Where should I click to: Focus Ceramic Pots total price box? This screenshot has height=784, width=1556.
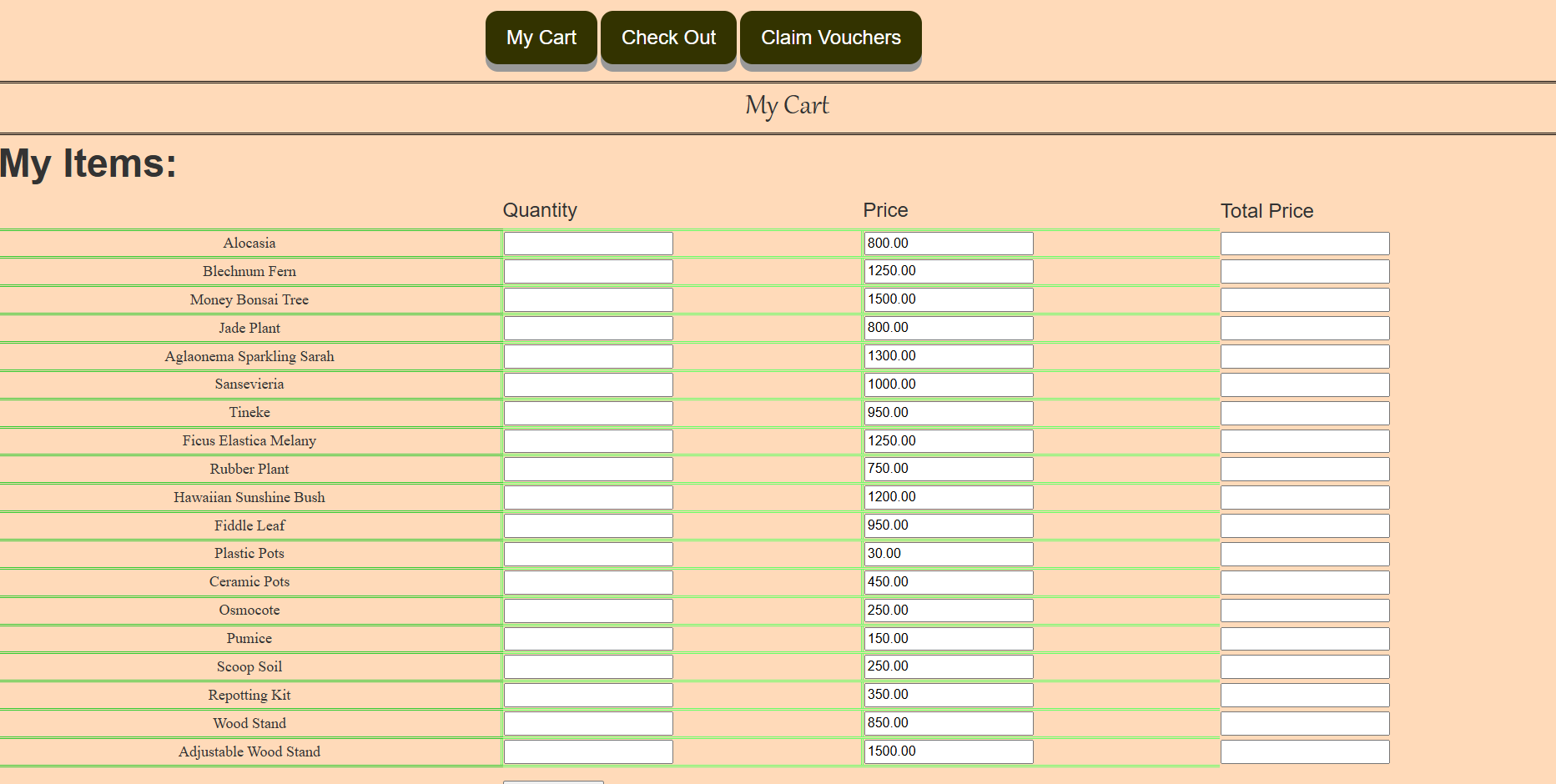click(x=1305, y=582)
